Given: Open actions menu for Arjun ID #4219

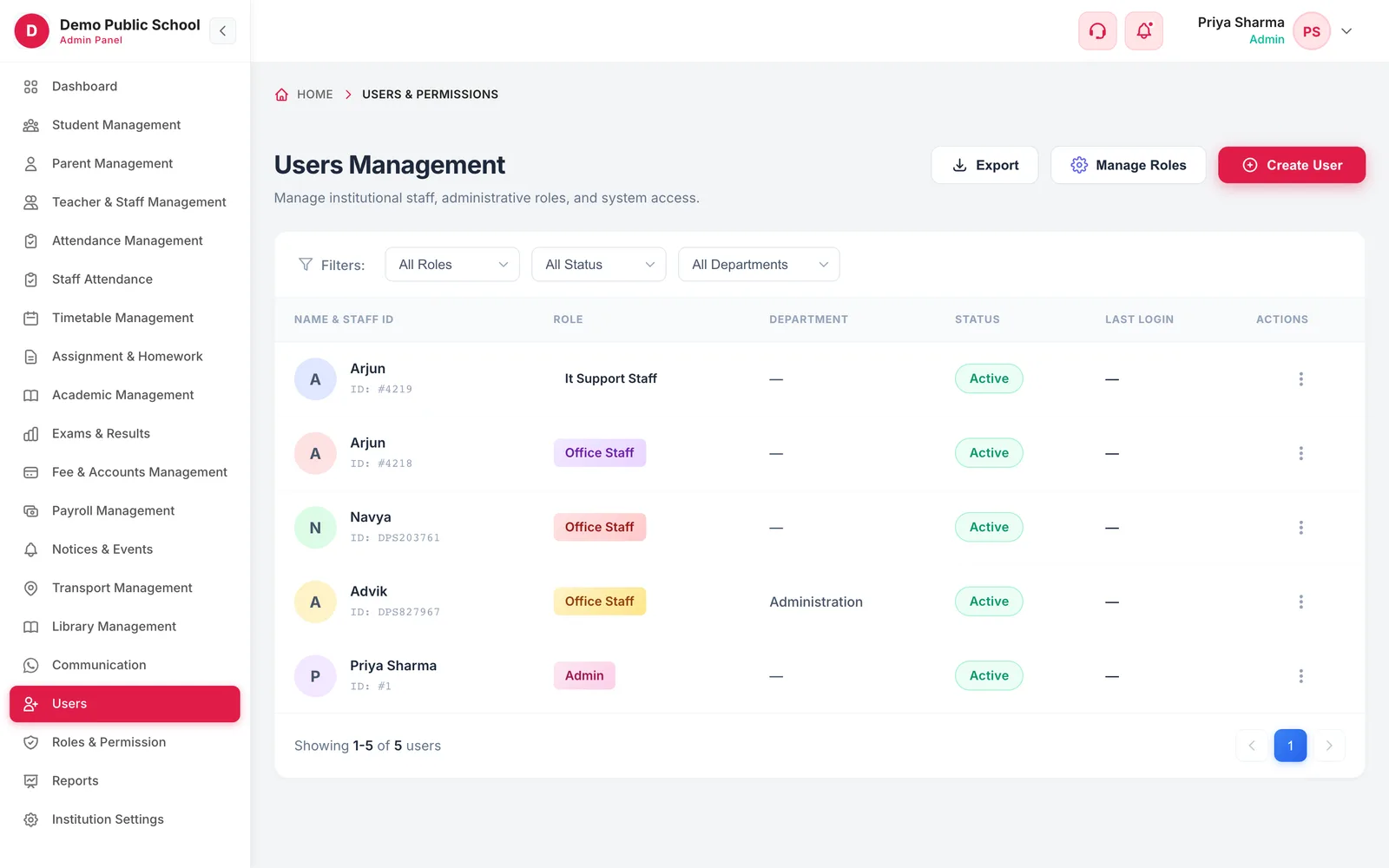Looking at the screenshot, I should (1300, 379).
